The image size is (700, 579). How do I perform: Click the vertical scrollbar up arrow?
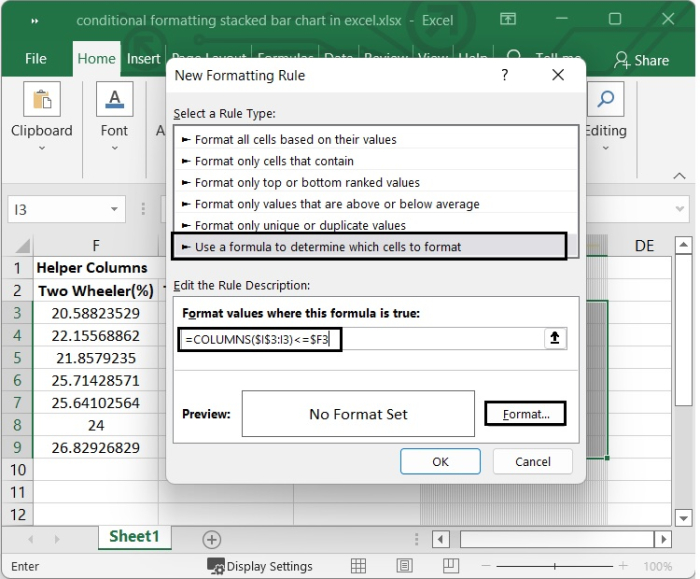[x=683, y=244]
